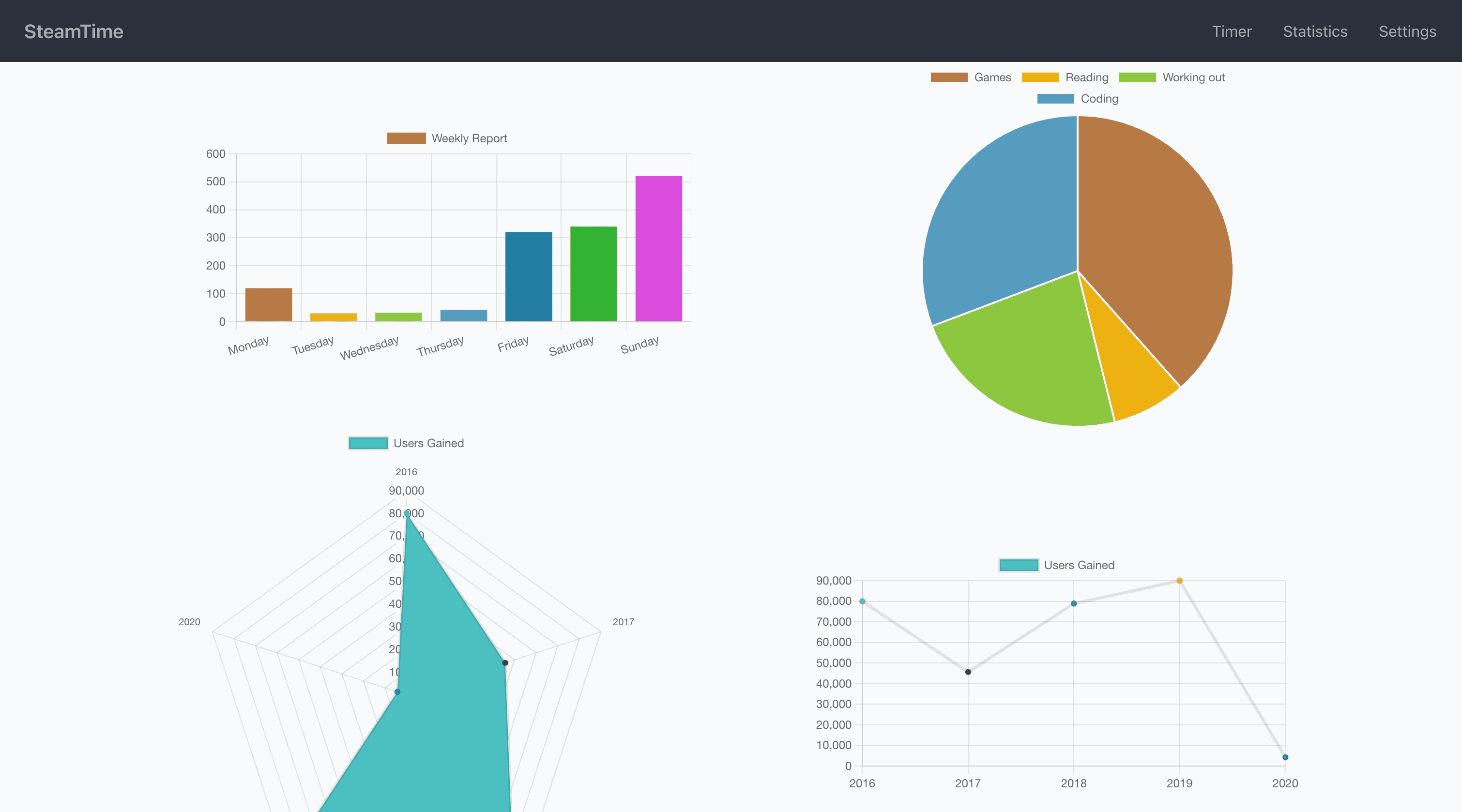Click '90,000' tick label on radar chart

click(x=406, y=491)
